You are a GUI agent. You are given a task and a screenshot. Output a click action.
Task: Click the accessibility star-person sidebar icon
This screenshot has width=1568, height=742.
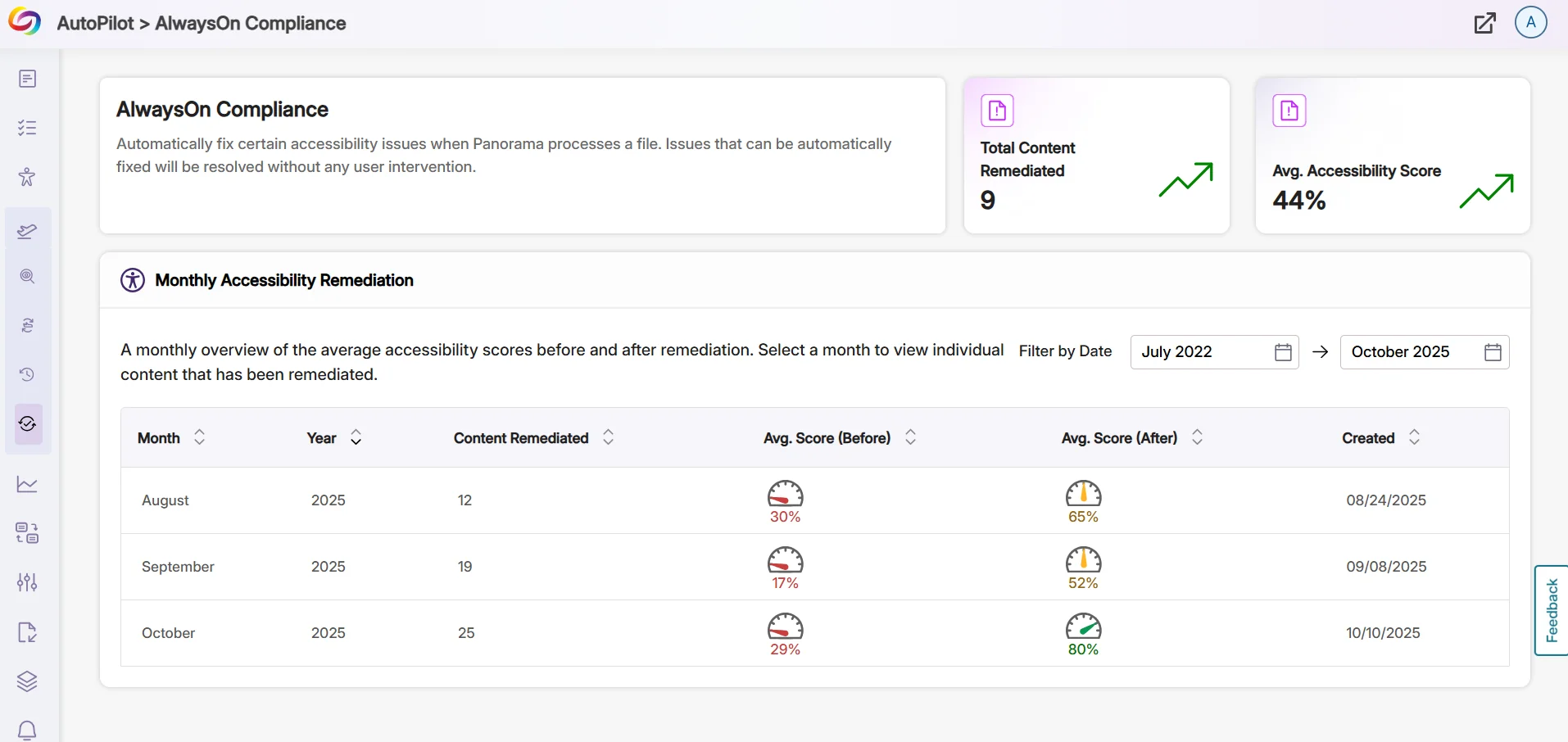coord(27,177)
